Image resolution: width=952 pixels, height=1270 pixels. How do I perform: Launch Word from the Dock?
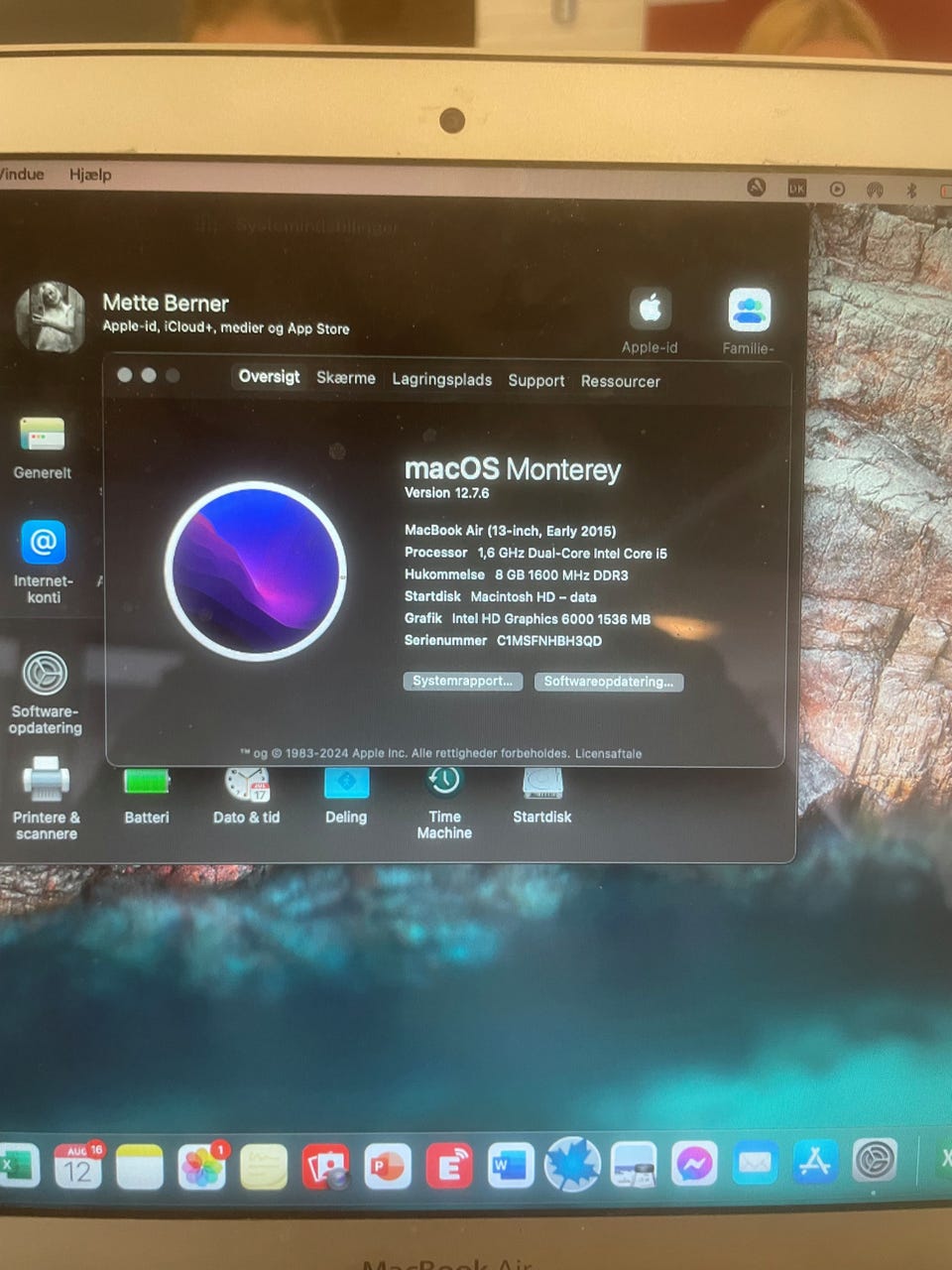tap(511, 1165)
